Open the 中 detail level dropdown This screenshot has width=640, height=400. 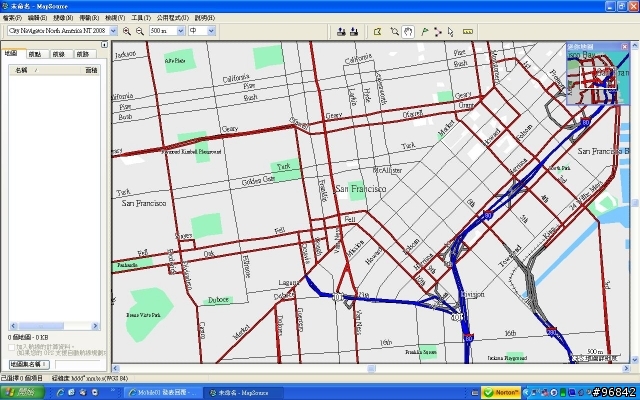211,31
